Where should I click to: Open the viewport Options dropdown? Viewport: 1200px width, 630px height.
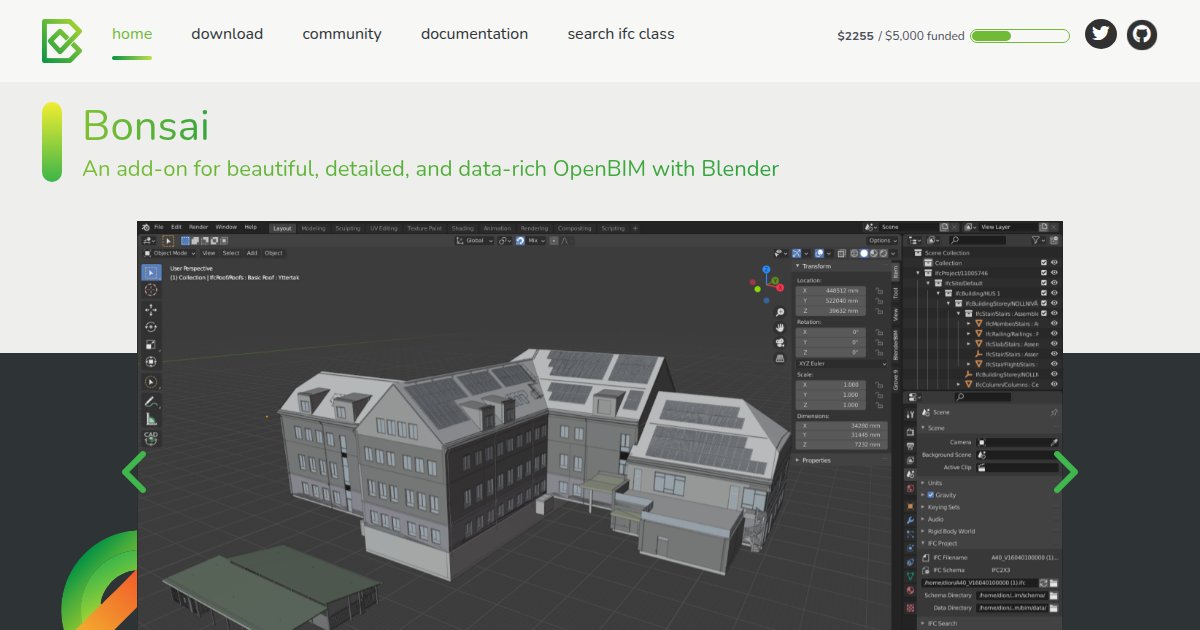(882, 240)
